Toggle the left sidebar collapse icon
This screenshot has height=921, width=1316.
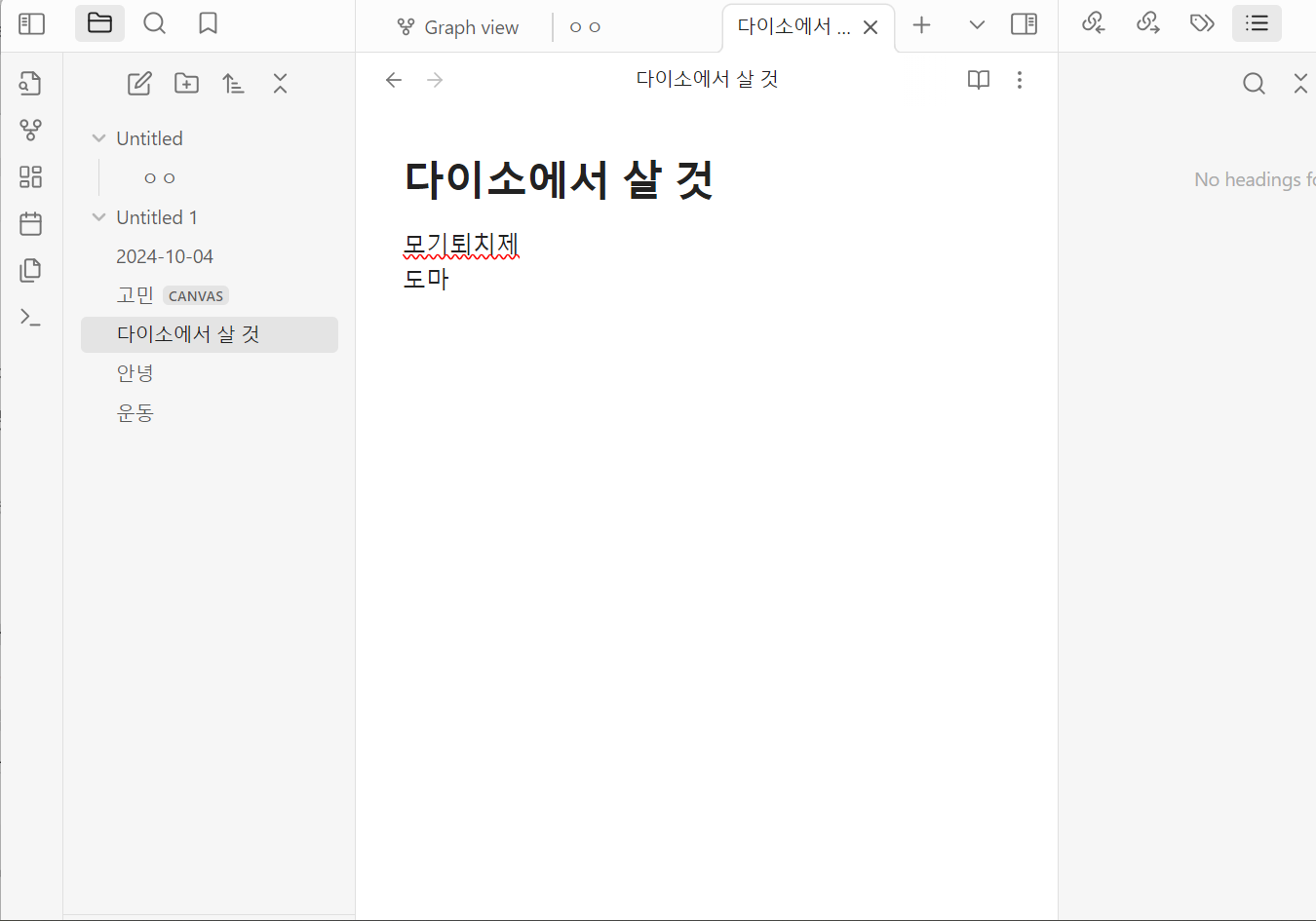(31, 23)
